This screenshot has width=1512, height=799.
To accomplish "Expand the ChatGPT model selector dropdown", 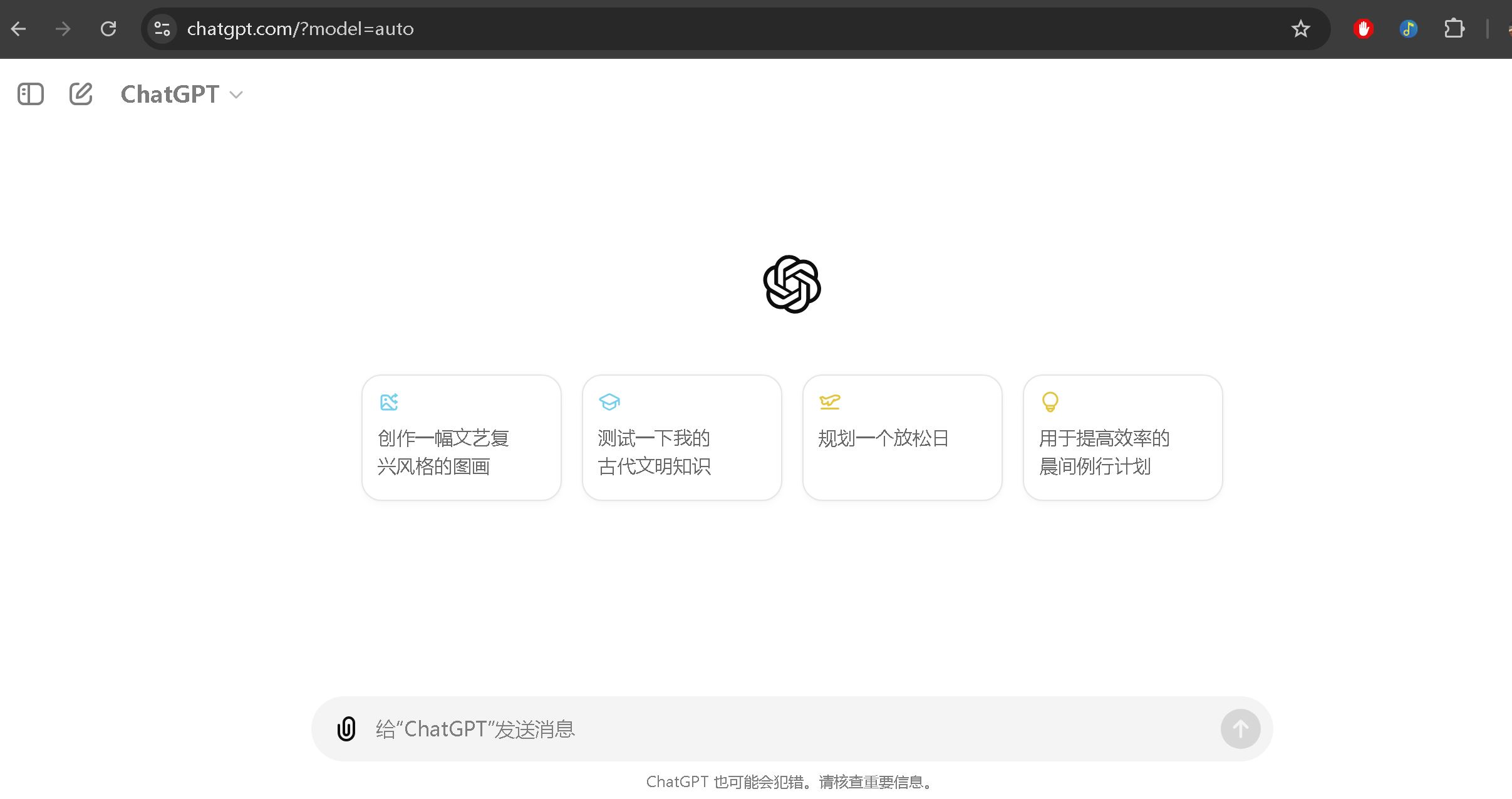I will pyautogui.click(x=182, y=95).
